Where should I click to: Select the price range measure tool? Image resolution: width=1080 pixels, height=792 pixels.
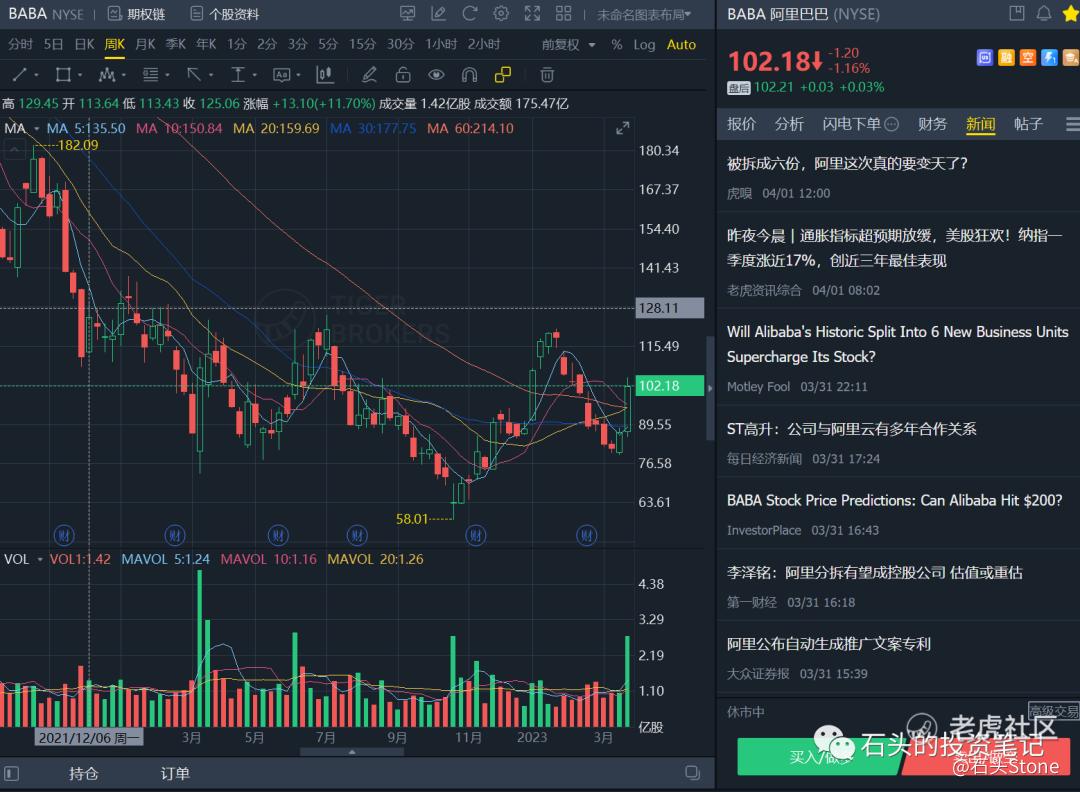pos(238,74)
